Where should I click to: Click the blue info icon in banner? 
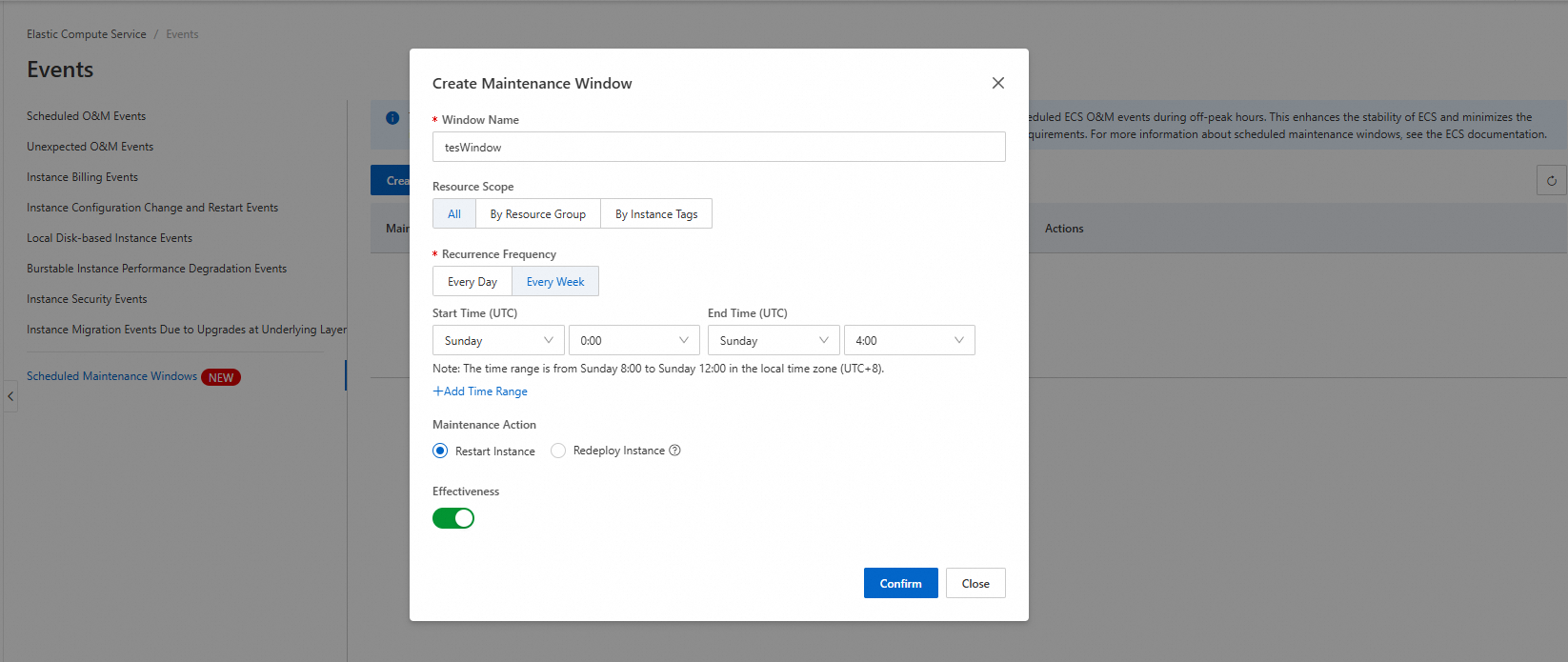(x=392, y=118)
